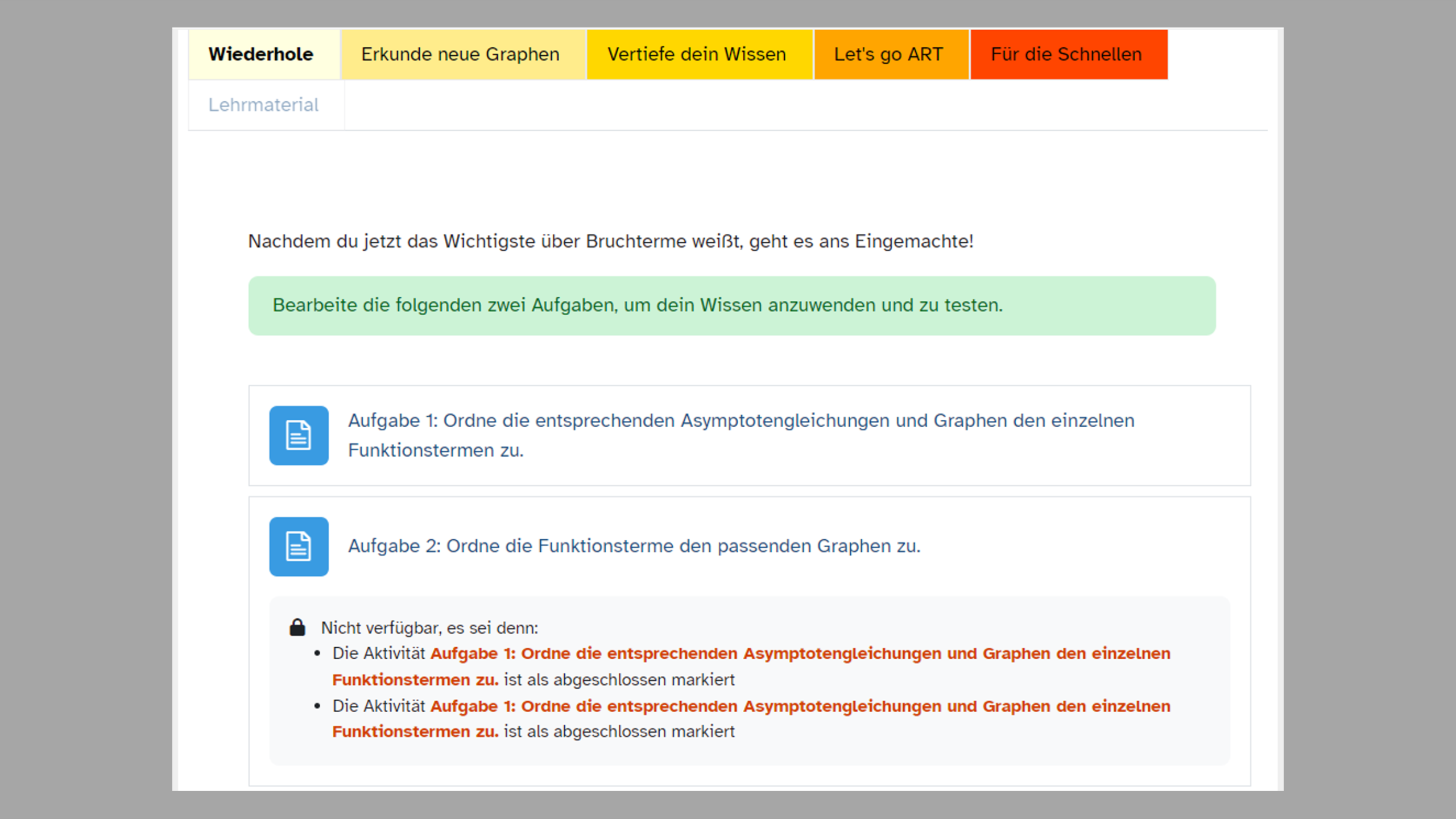Click 'Die Aktivität' text in second bullet

tap(379, 706)
